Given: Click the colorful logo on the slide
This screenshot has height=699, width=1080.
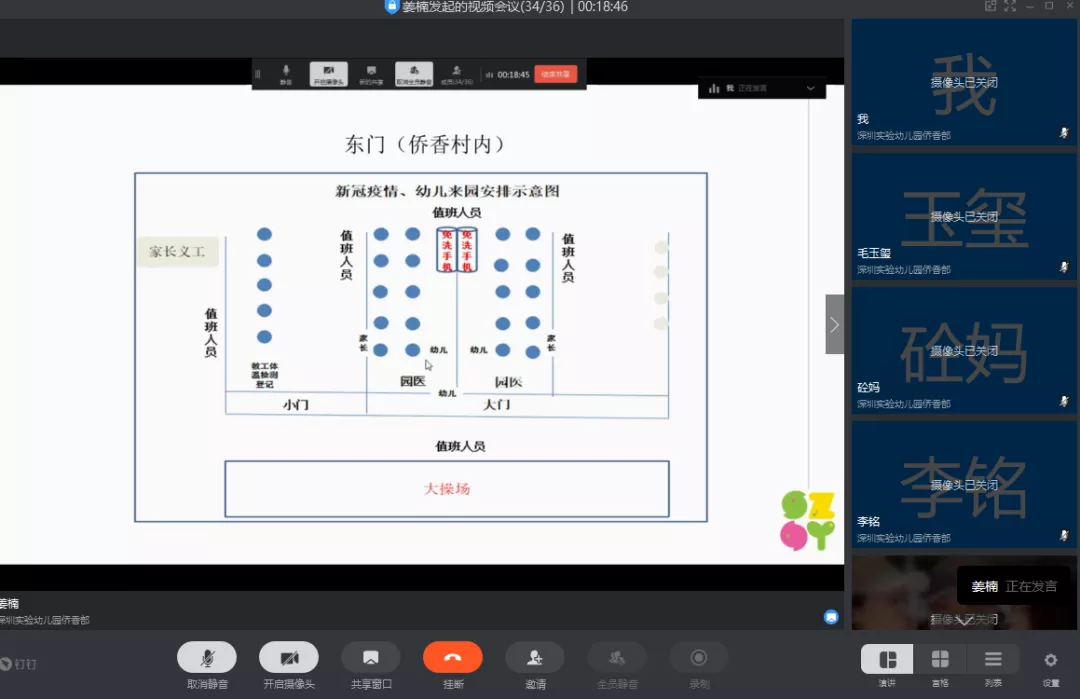Looking at the screenshot, I should 807,521.
